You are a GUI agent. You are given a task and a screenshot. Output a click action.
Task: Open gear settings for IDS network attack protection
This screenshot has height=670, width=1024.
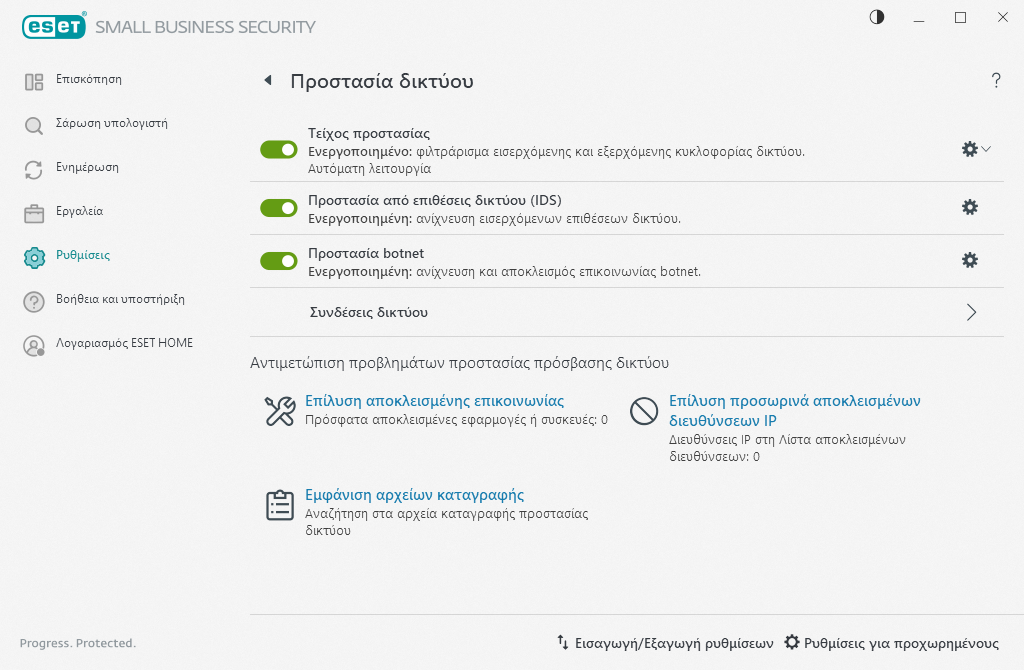coord(969,207)
